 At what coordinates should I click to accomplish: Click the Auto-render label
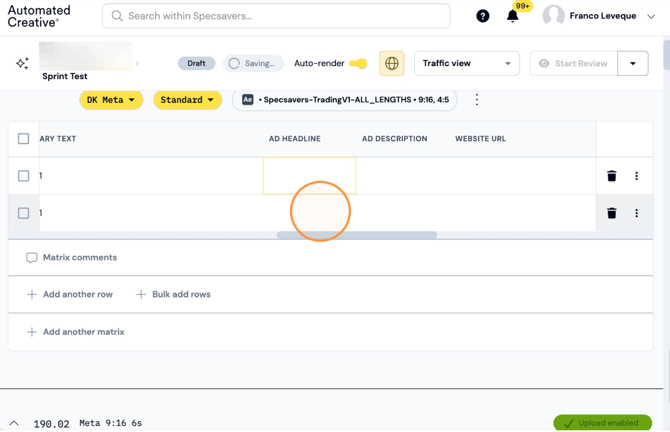point(319,63)
